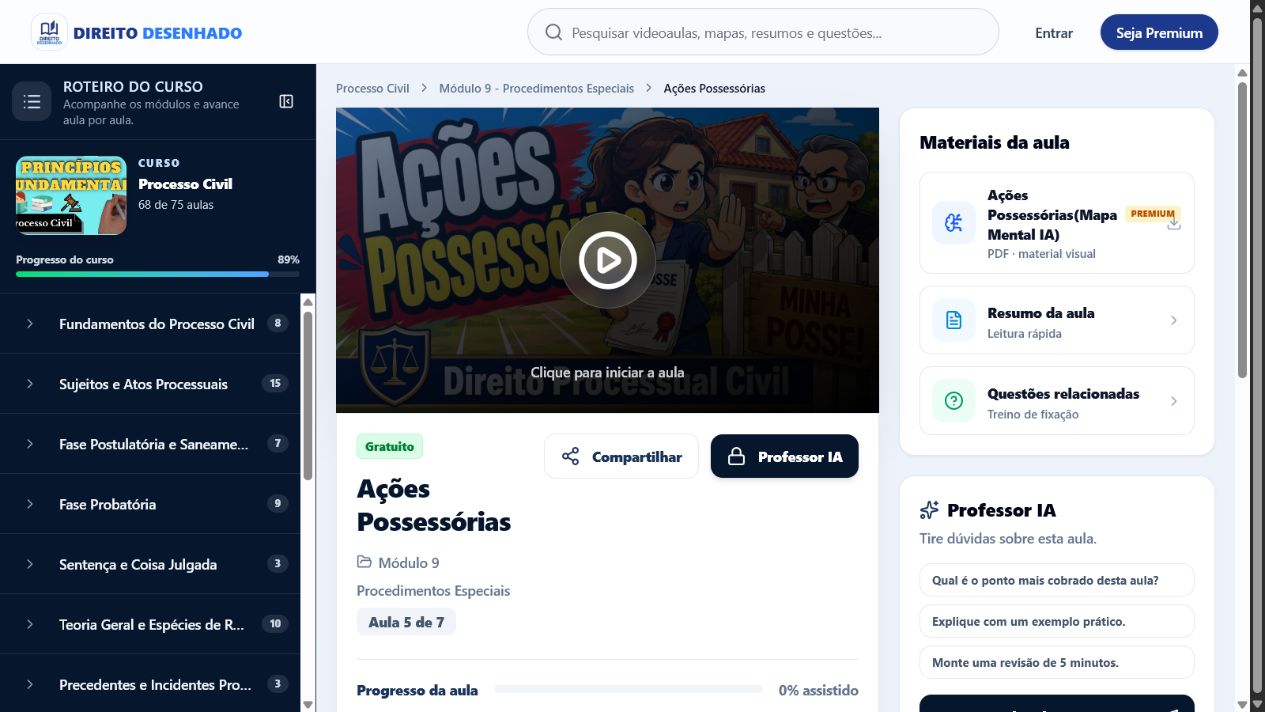Expand Fase Postulatória e Saneamento module
Viewport: 1265px width, 712px height.
click(150, 444)
